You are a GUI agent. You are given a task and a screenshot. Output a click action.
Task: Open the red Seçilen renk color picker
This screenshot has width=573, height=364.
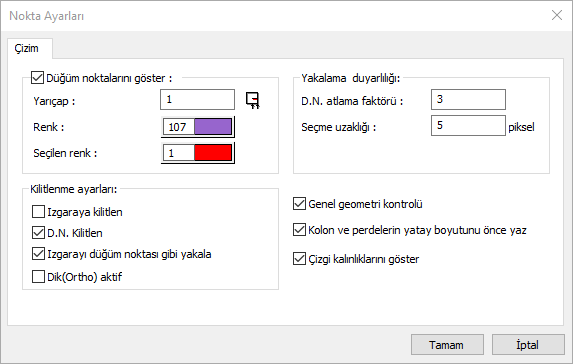(213, 153)
